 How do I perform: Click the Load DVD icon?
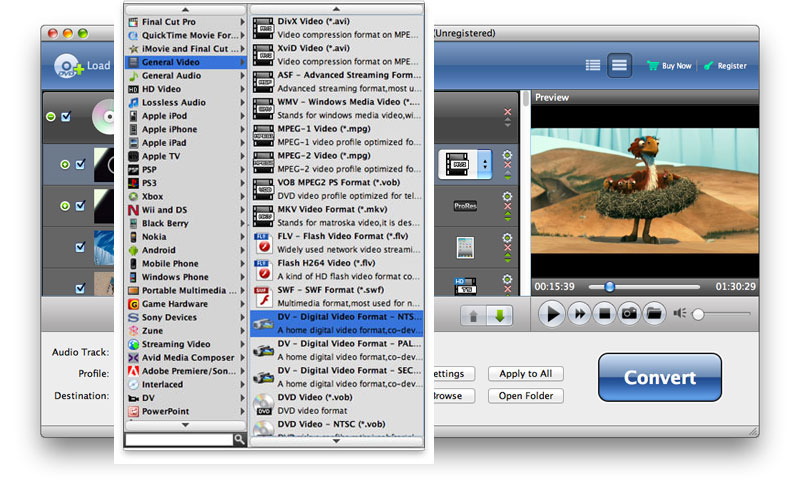pos(68,66)
